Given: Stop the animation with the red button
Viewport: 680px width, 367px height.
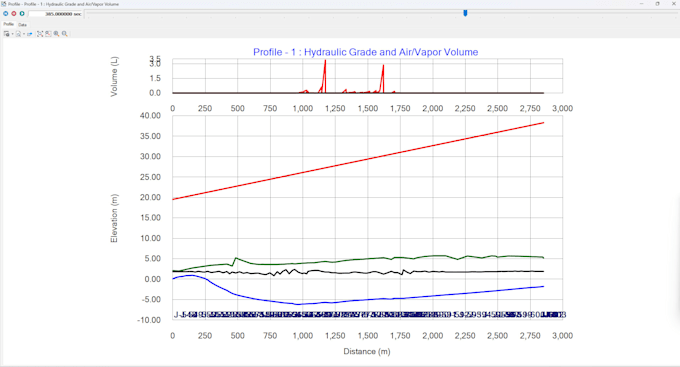Looking at the screenshot, I should point(14,13).
